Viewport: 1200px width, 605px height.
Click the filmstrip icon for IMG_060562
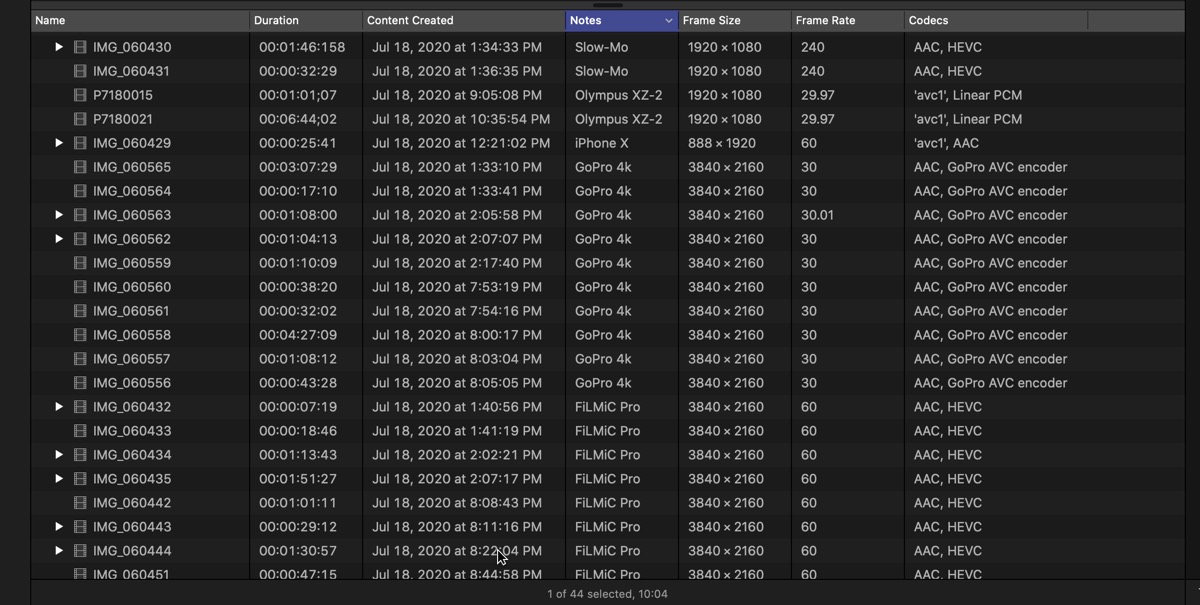click(x=80, y=239)
